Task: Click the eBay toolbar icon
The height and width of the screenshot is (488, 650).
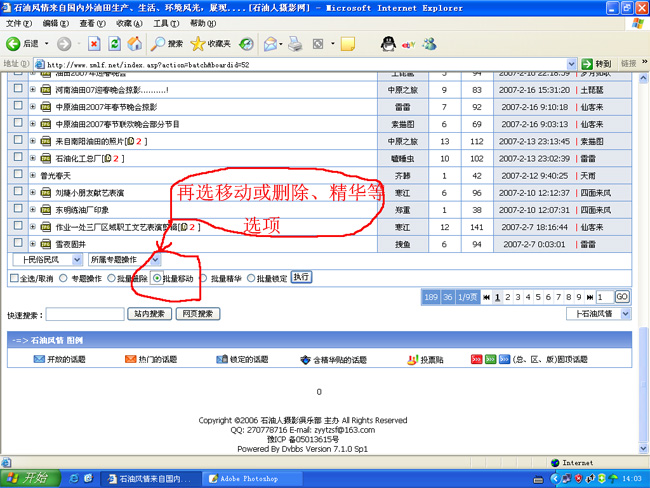Action: [408, 44]
